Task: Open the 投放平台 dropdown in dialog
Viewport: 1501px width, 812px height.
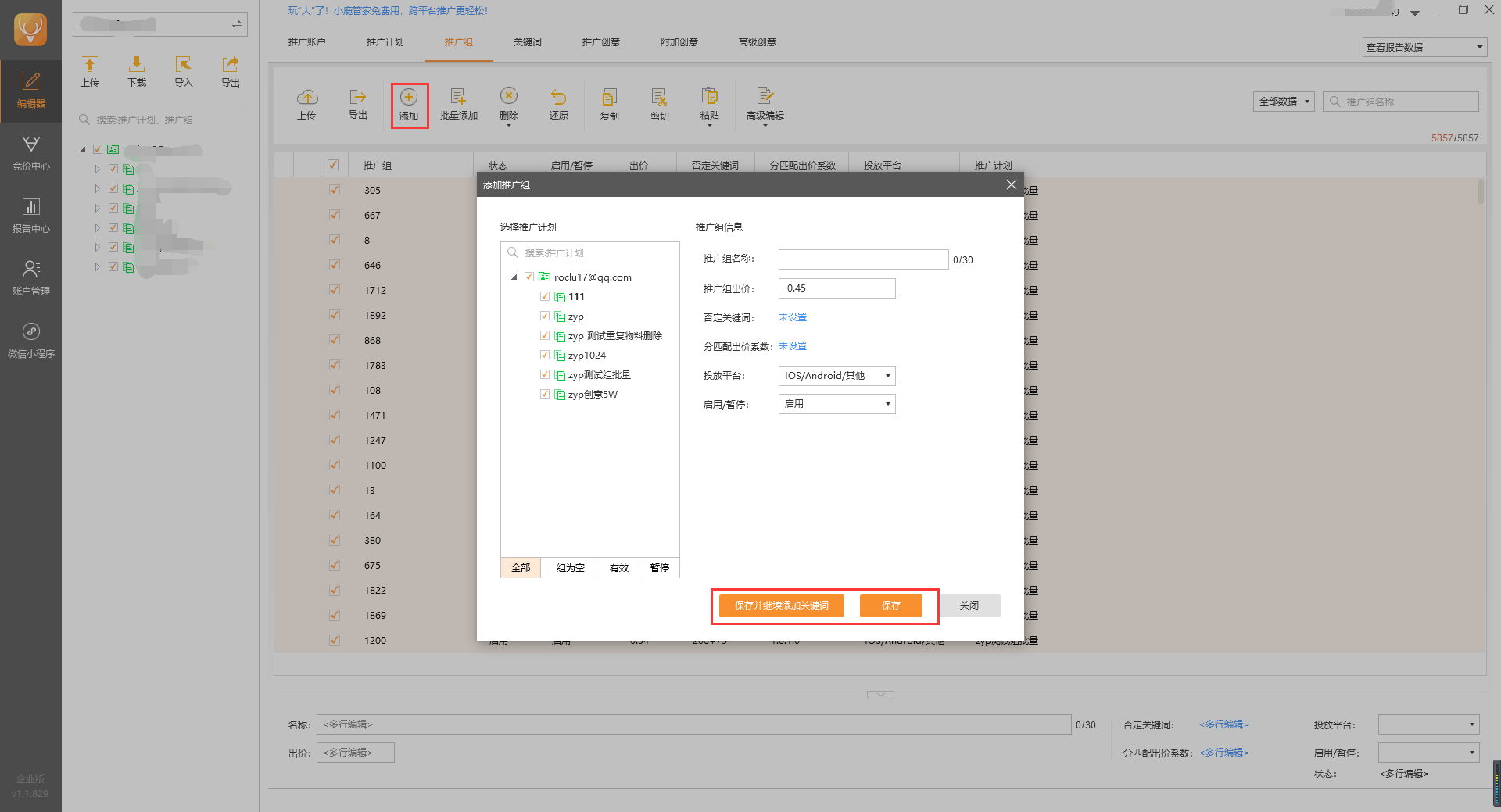Action: [x=836, y=376]
